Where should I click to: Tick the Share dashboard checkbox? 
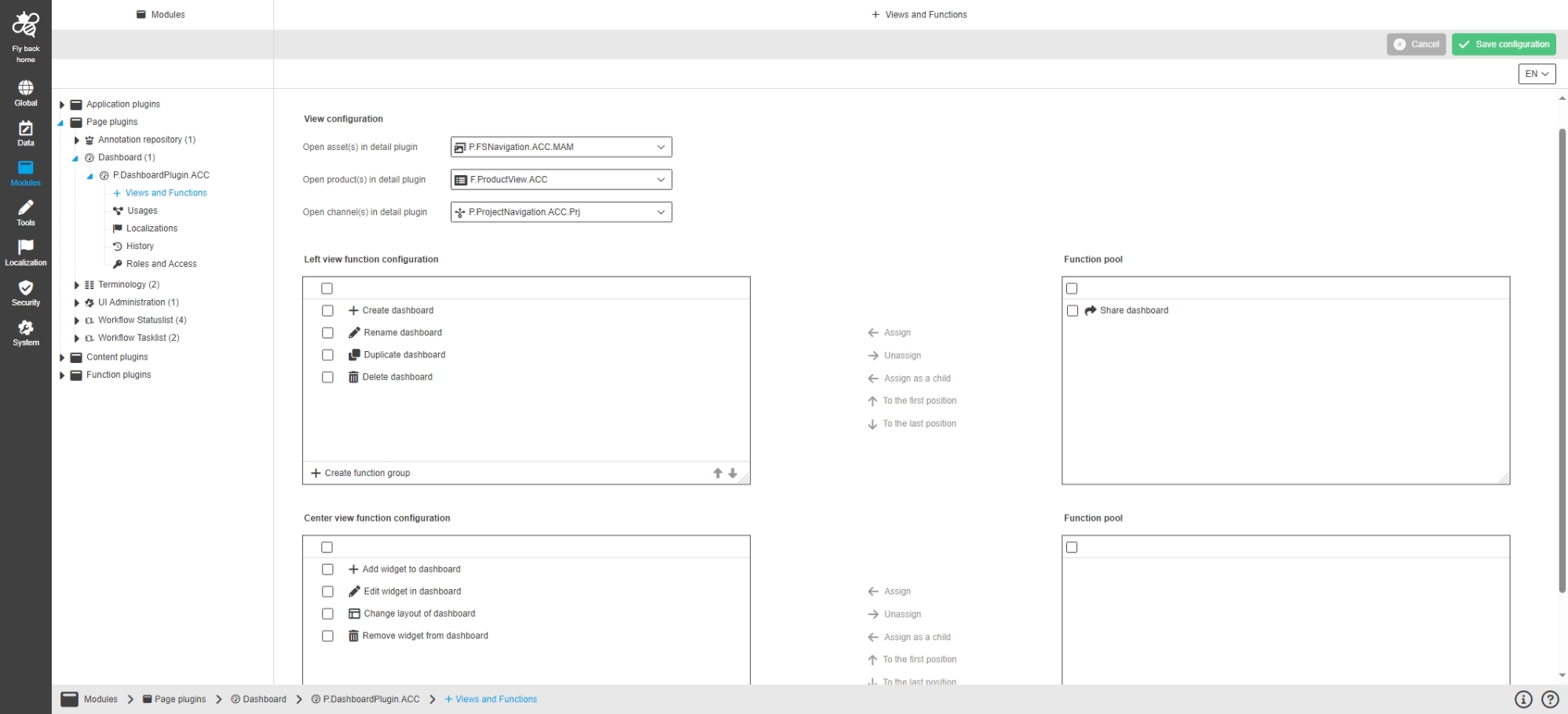coord(1073,310)
